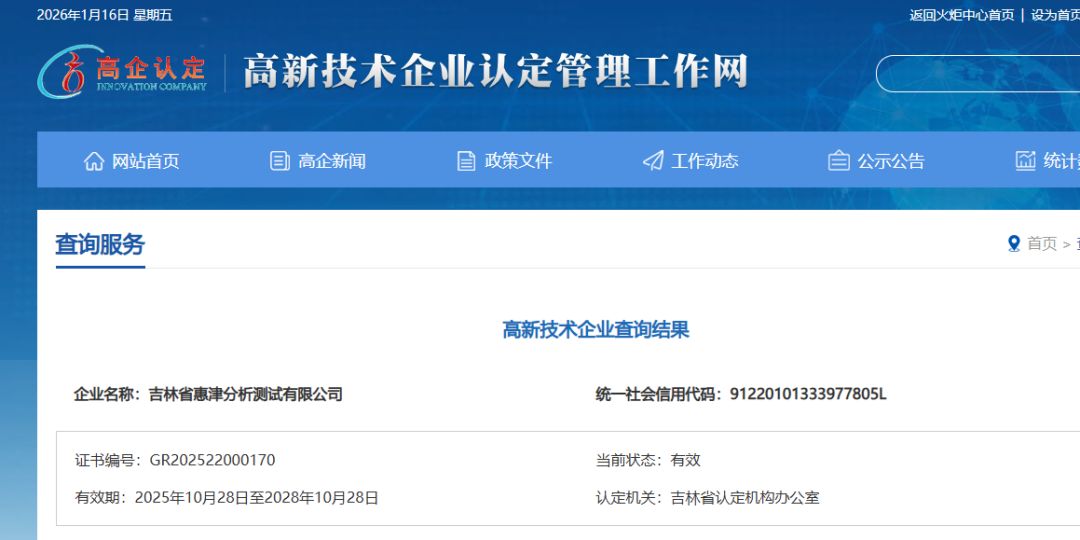Click company name 吉林省惠津分析测试有限公司
The width and height of the screenshot is (1080, 540).
point(245,395)
